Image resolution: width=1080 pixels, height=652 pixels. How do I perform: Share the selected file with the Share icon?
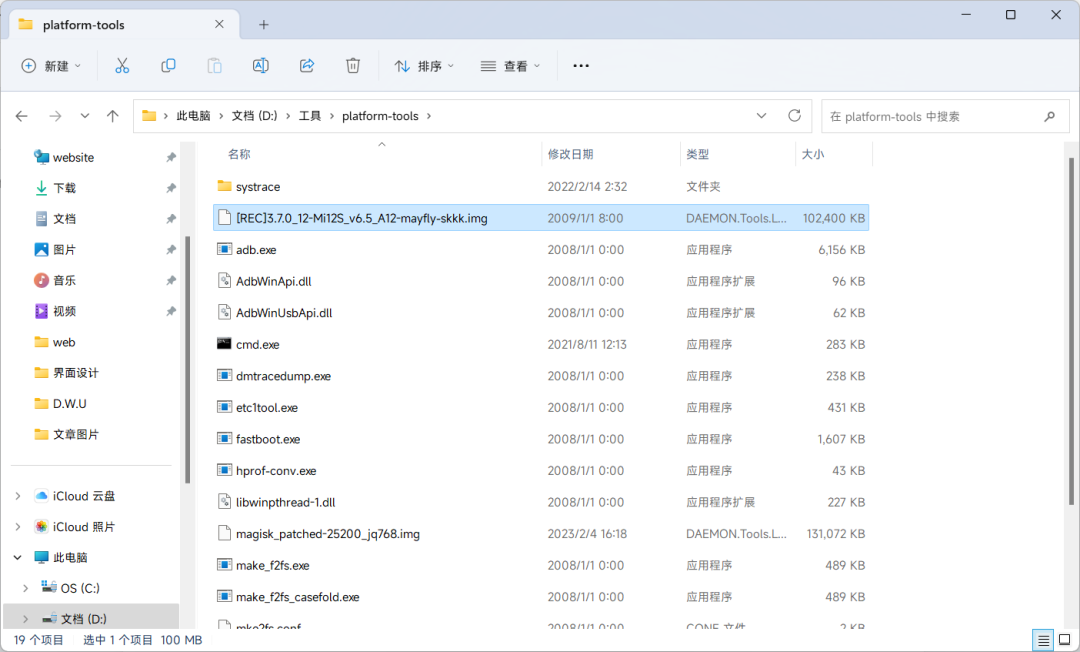[306, 65]
